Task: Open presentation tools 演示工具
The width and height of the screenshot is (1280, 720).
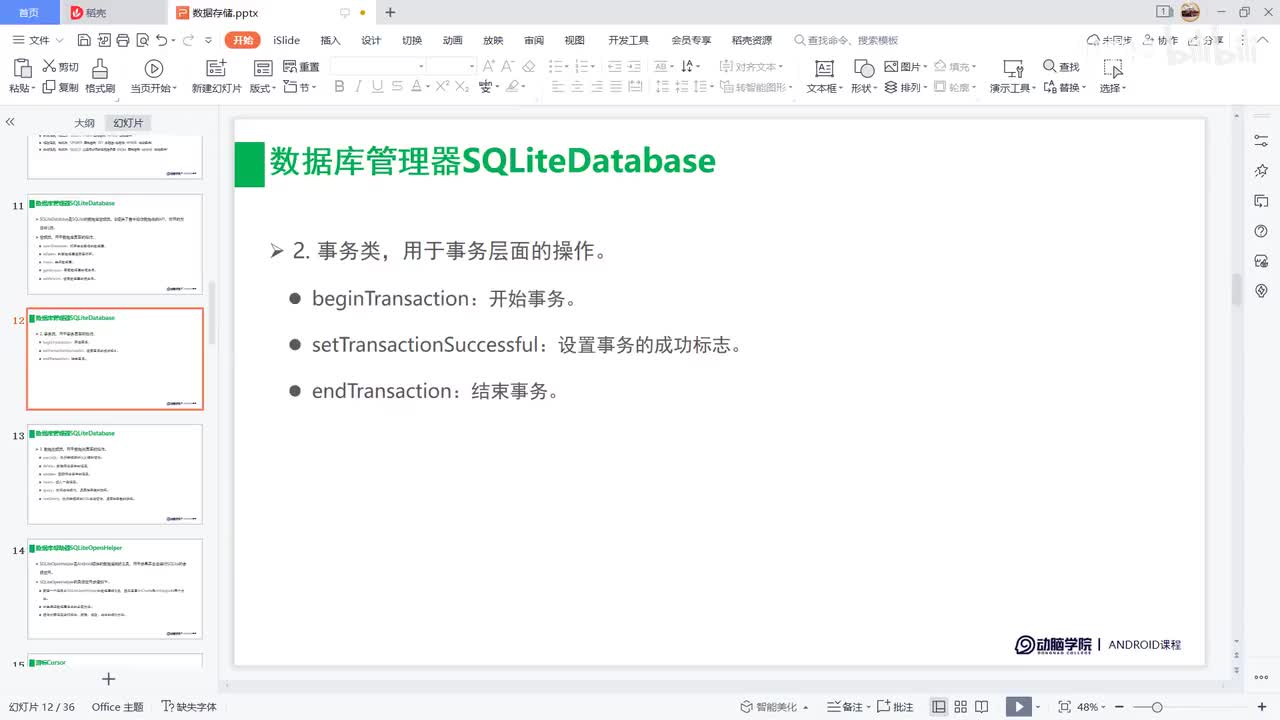Action: point(1013,75)
